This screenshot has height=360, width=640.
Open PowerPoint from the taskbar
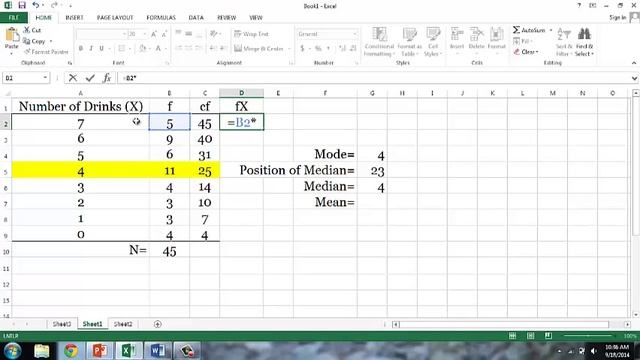[x=100, y=351]
